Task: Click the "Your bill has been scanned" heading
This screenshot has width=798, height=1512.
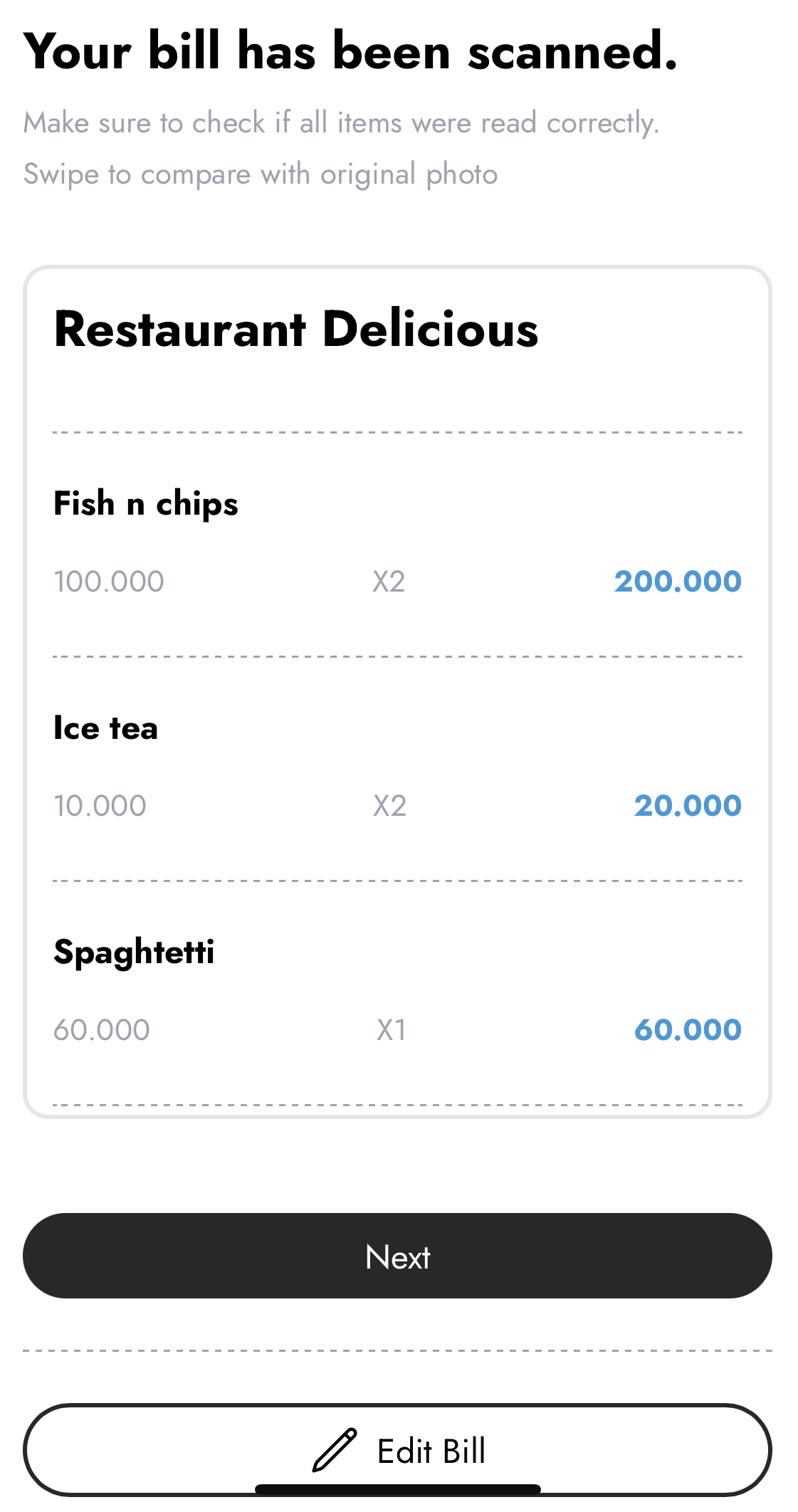Action: point(350,51)
